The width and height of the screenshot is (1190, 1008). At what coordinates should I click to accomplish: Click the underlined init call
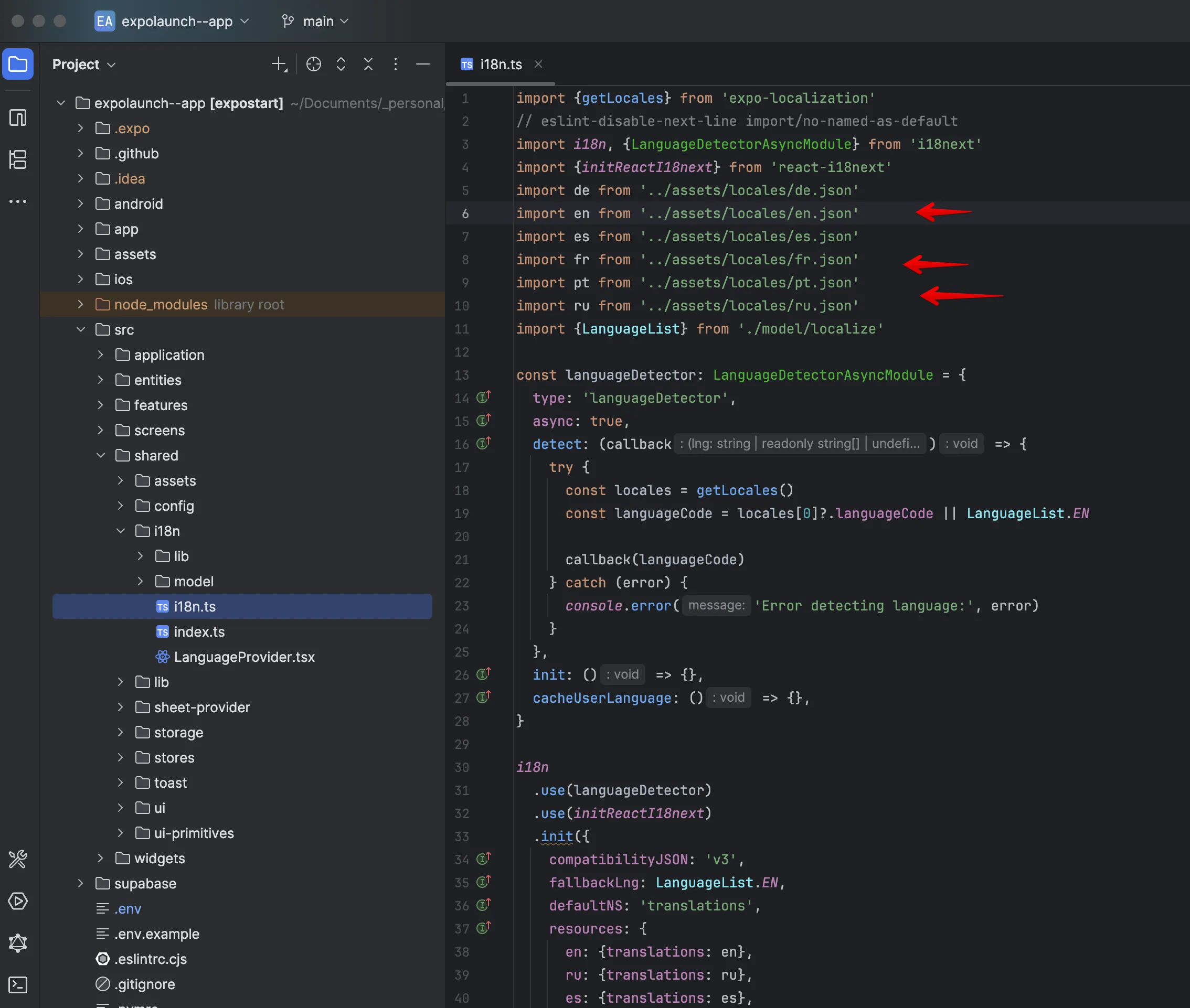click(x=556, y=836)
